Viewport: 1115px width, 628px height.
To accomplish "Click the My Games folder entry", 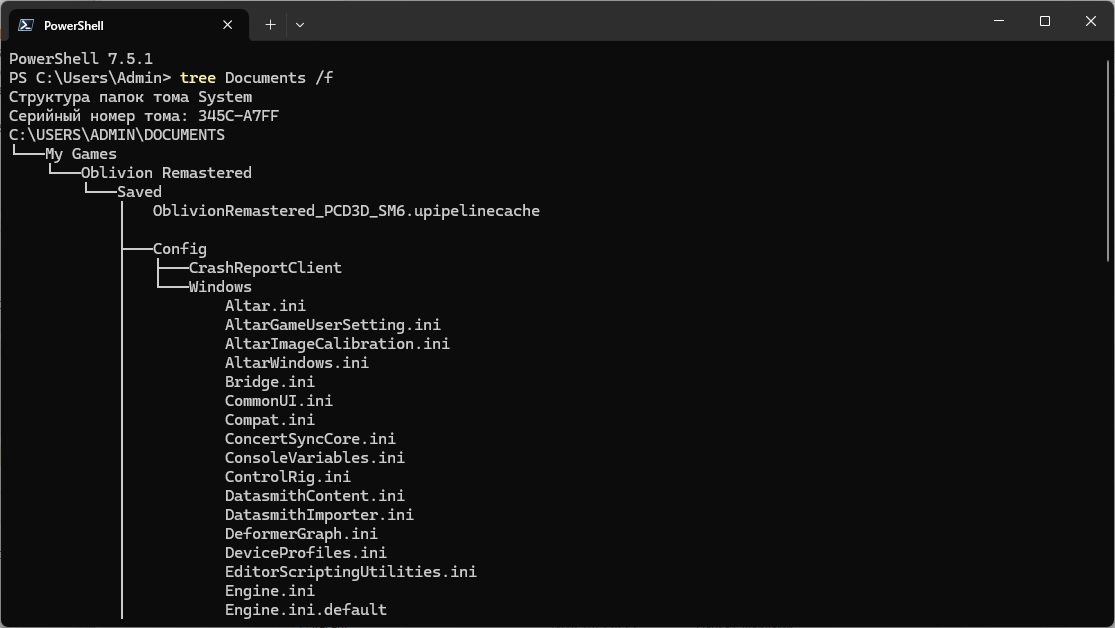I will (81, 154).
